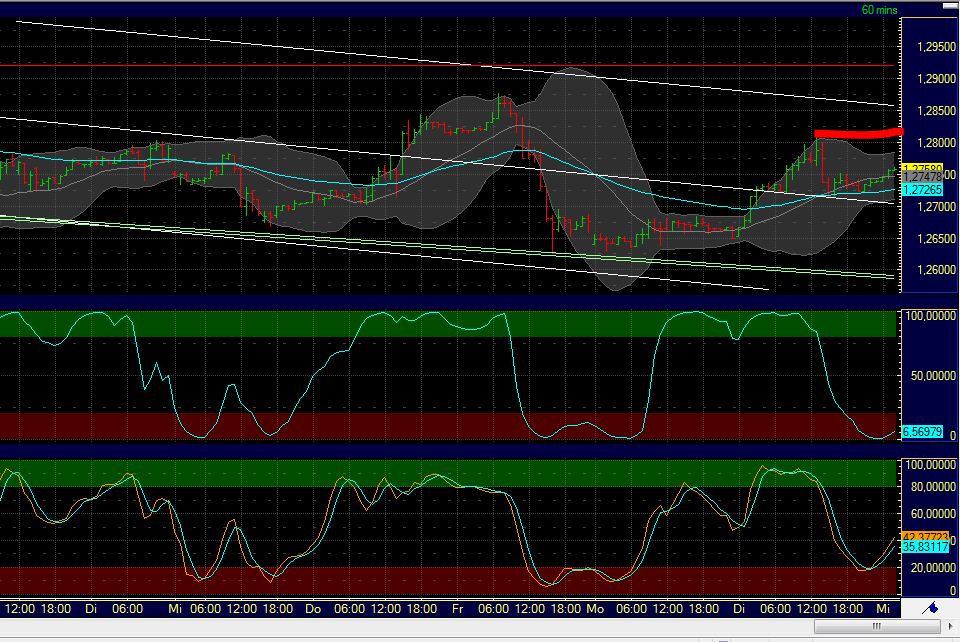Click the white 1.27478 price label
Viewport: 960px width, 642px height.
pyautogui.click(x=922, y=175)
